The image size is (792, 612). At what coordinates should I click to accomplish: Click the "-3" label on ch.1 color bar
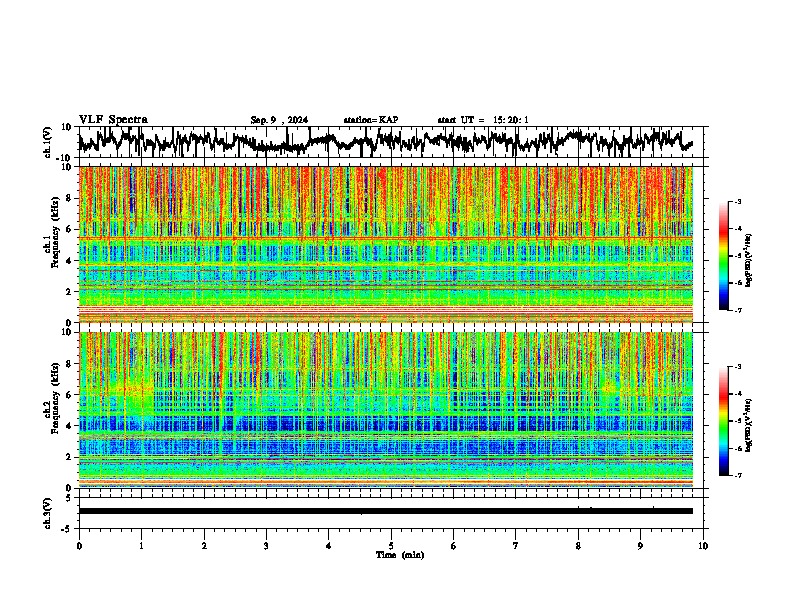click(738, 201)
